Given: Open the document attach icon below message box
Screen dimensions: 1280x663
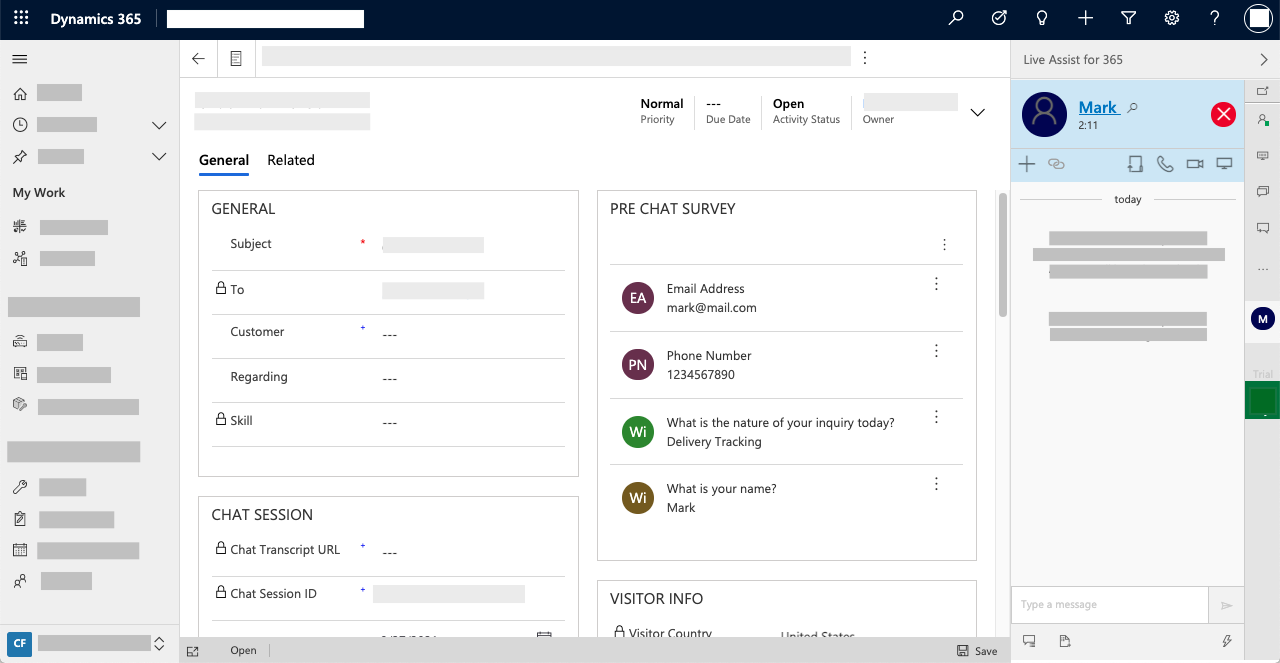Looking at the screenshot, I should [1065, 641].
